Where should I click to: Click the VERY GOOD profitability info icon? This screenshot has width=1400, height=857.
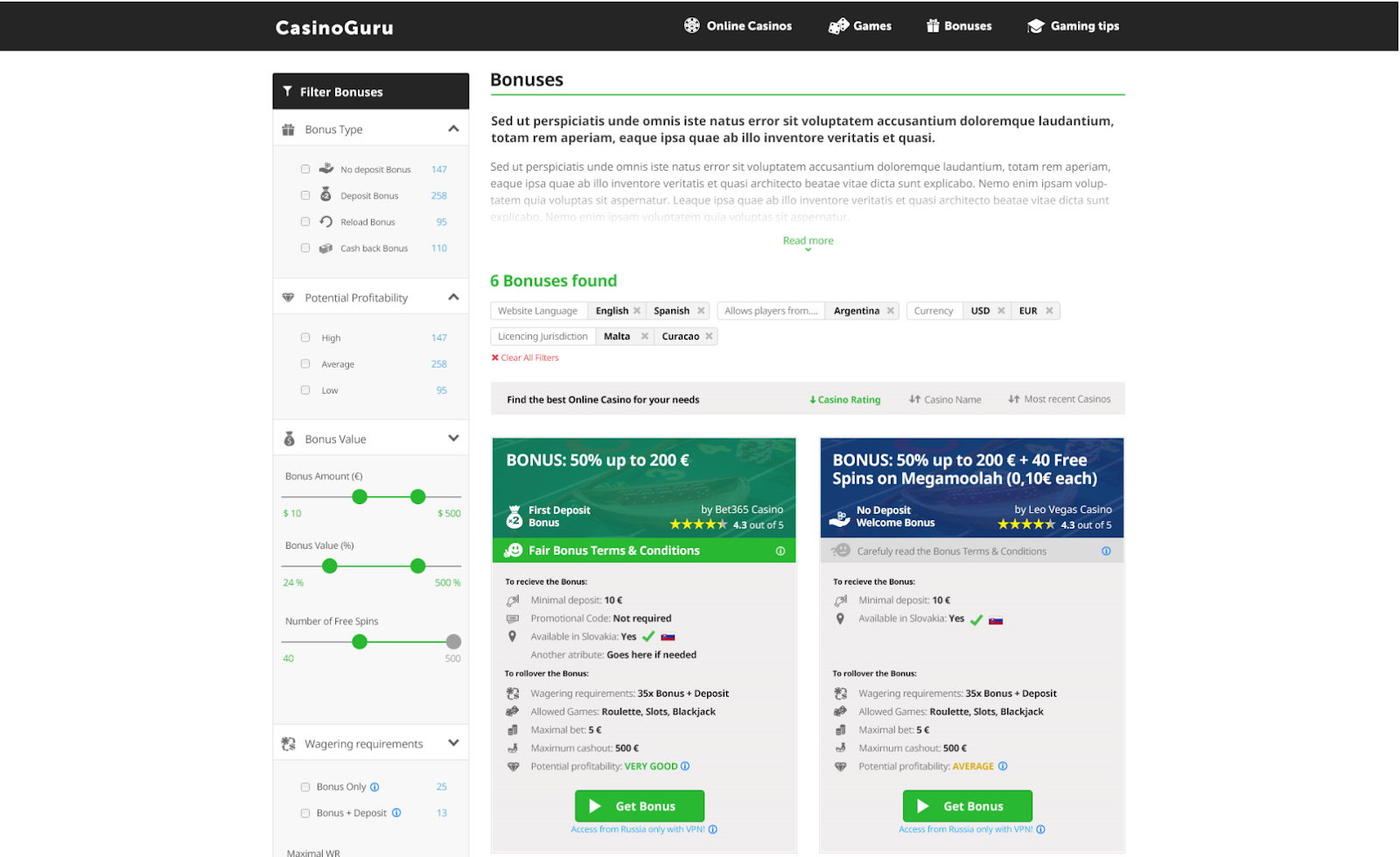(685, 766)
